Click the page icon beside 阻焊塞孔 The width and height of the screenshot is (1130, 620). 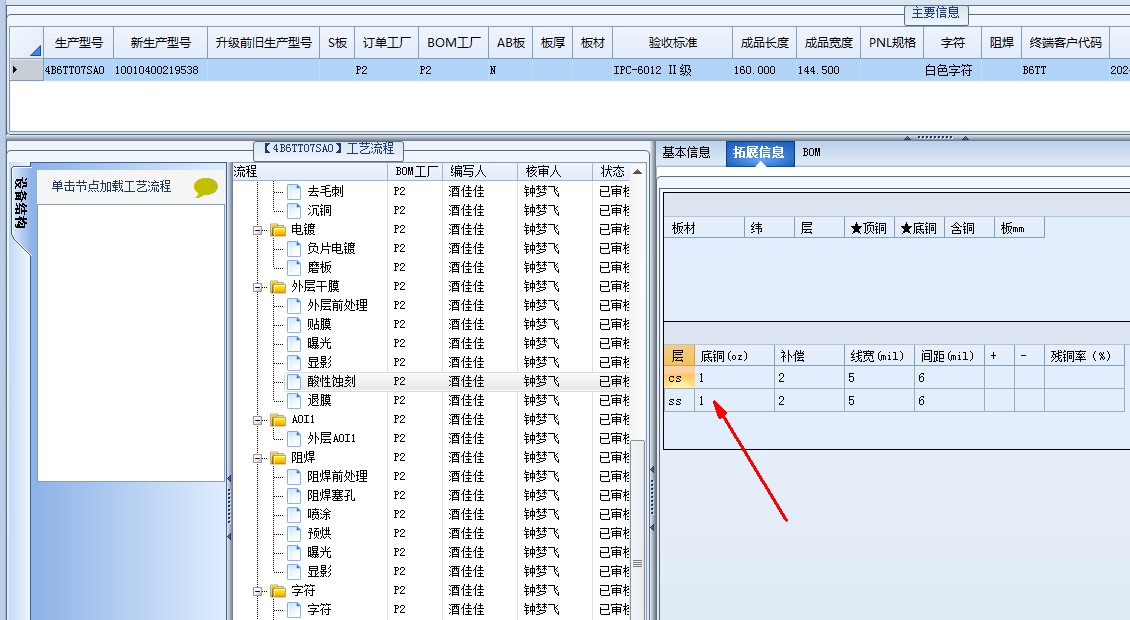point(294,495)
